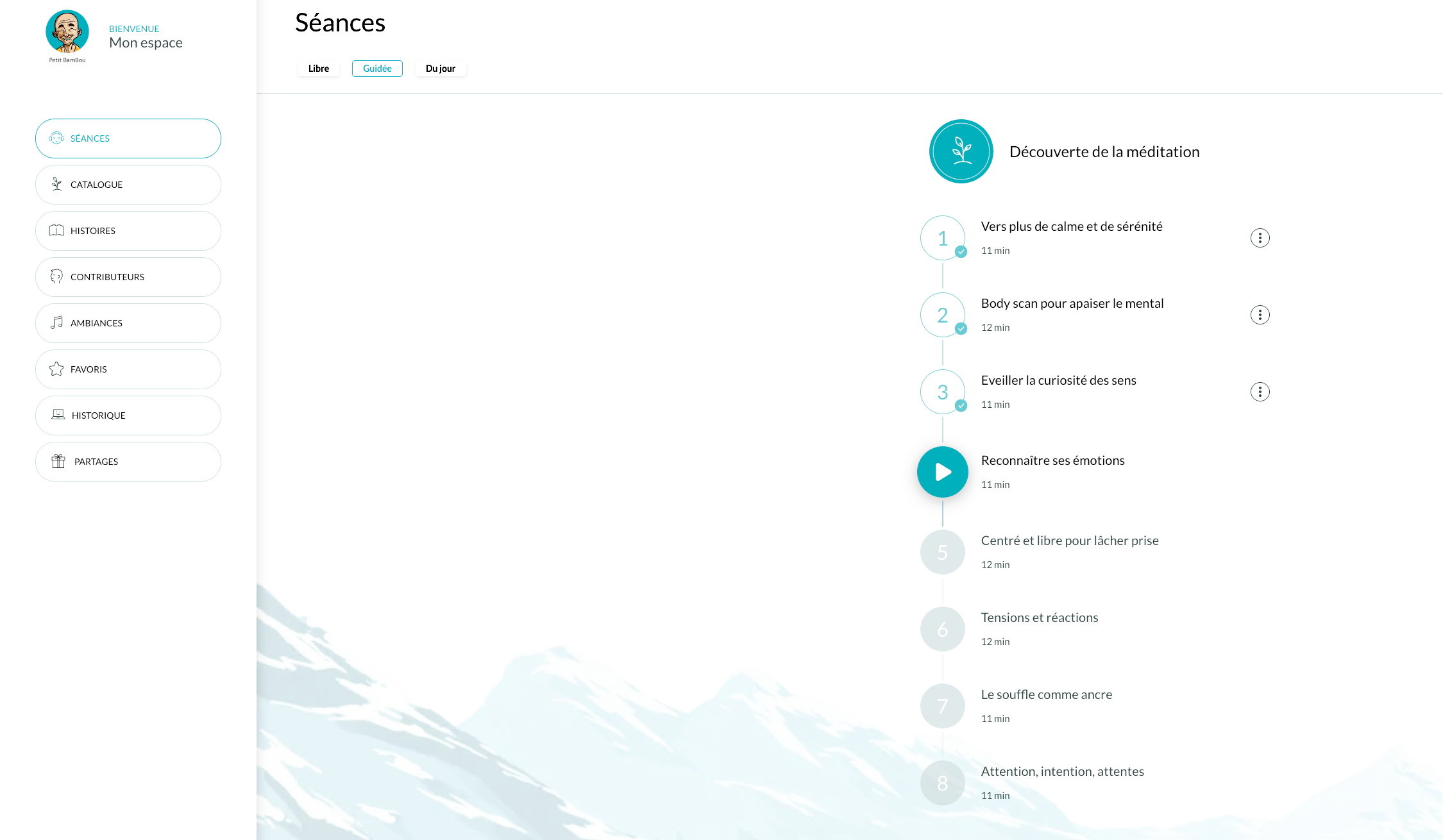
Task: Select Ambiances in the sidebar
Action: (x=128, y=323)
